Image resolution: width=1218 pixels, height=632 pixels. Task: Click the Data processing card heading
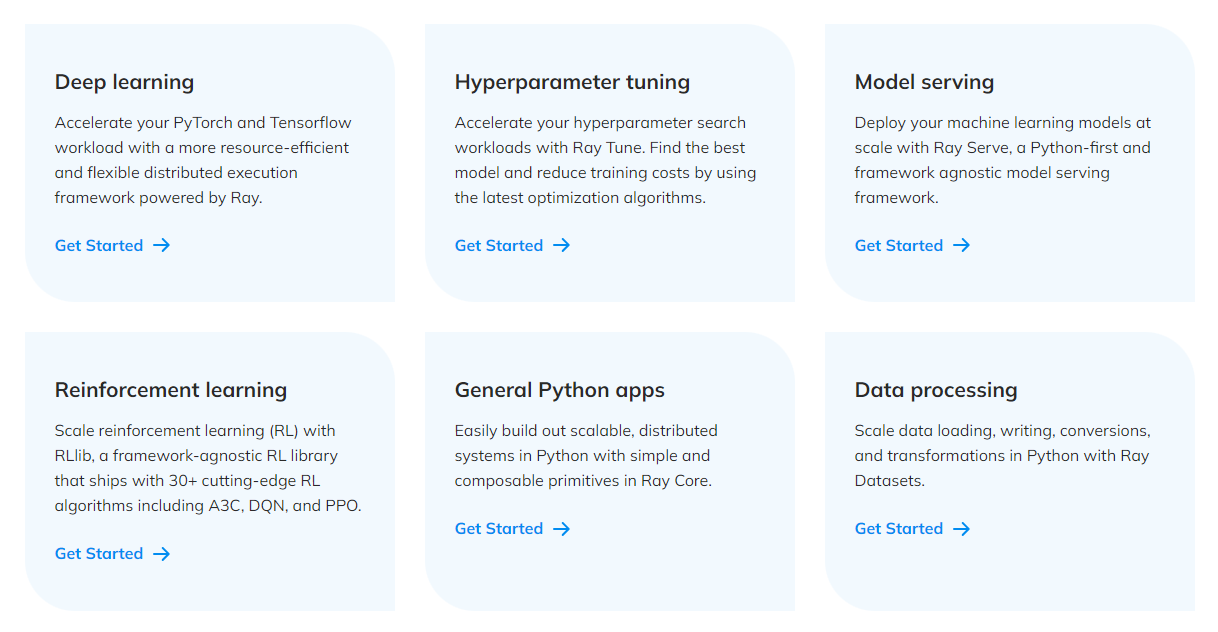point(936,390)
